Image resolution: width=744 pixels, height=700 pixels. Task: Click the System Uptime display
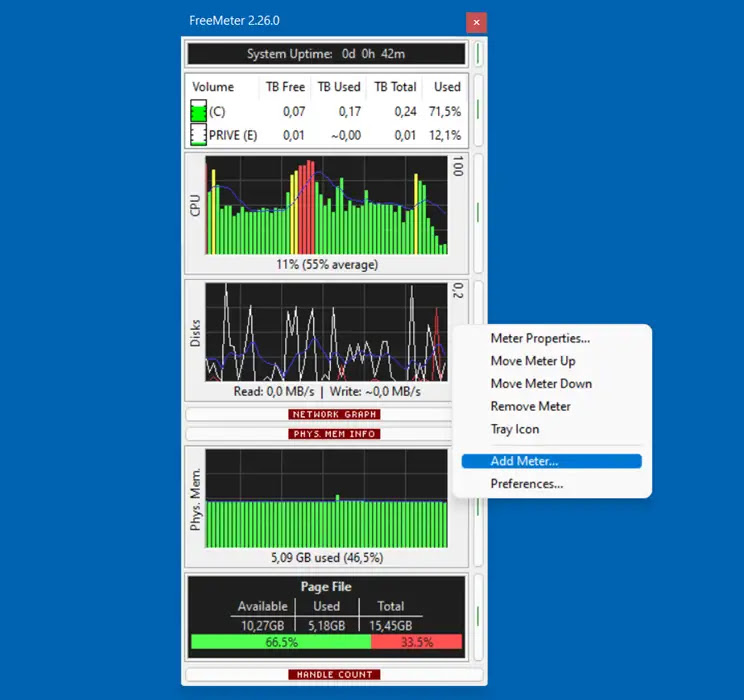(326, 54)
